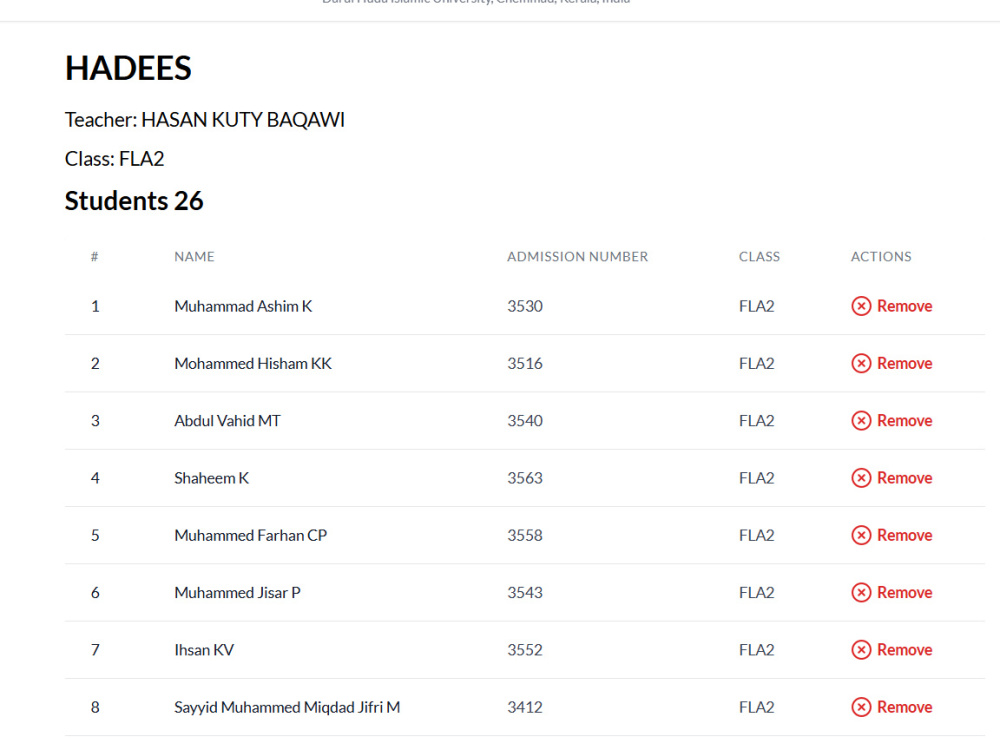Select the name Sayyid Muhammed Miqdad Jifri M
Screen dimensions: 1000x750
pos(287,707)
